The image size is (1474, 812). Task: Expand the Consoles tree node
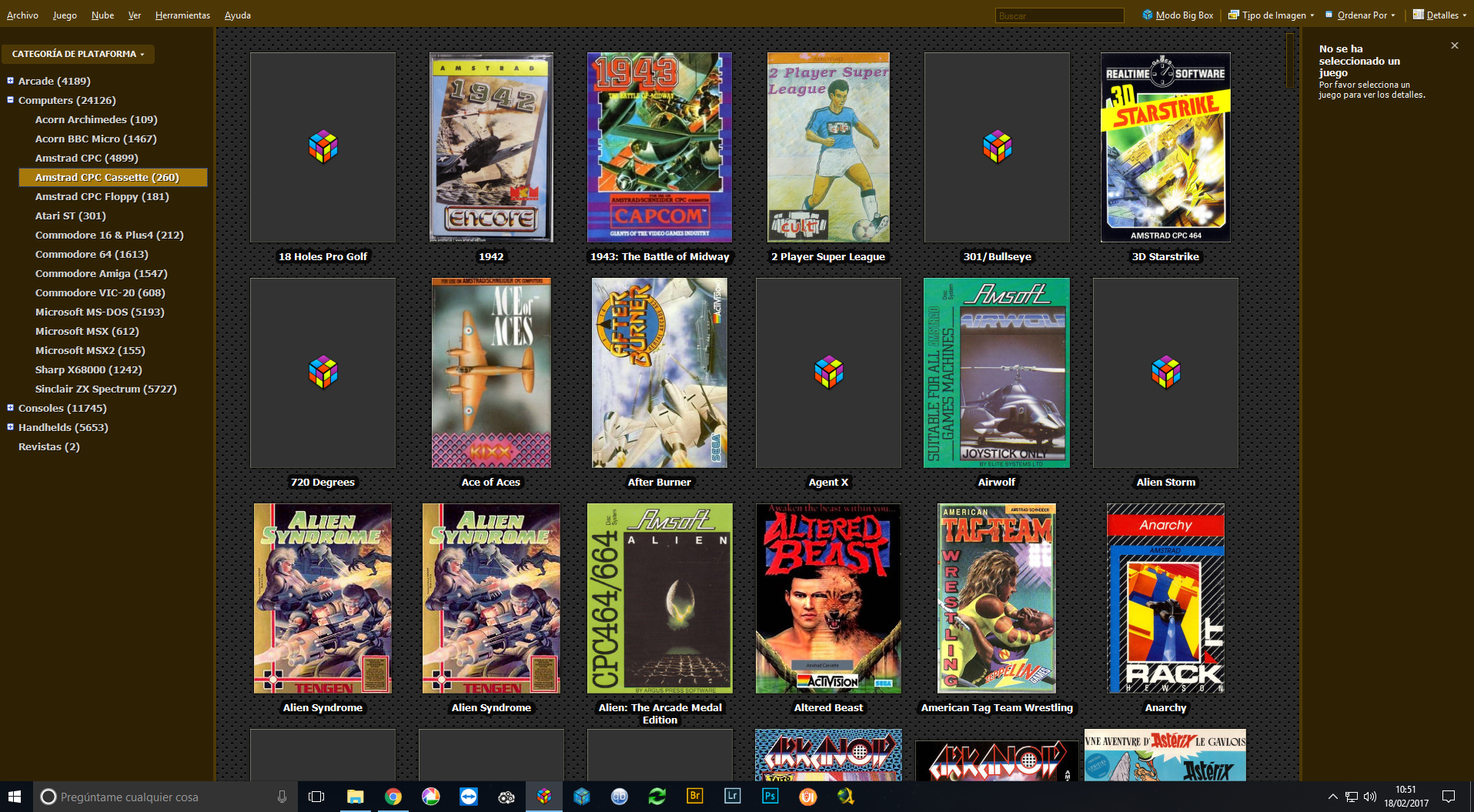[10, 407]
